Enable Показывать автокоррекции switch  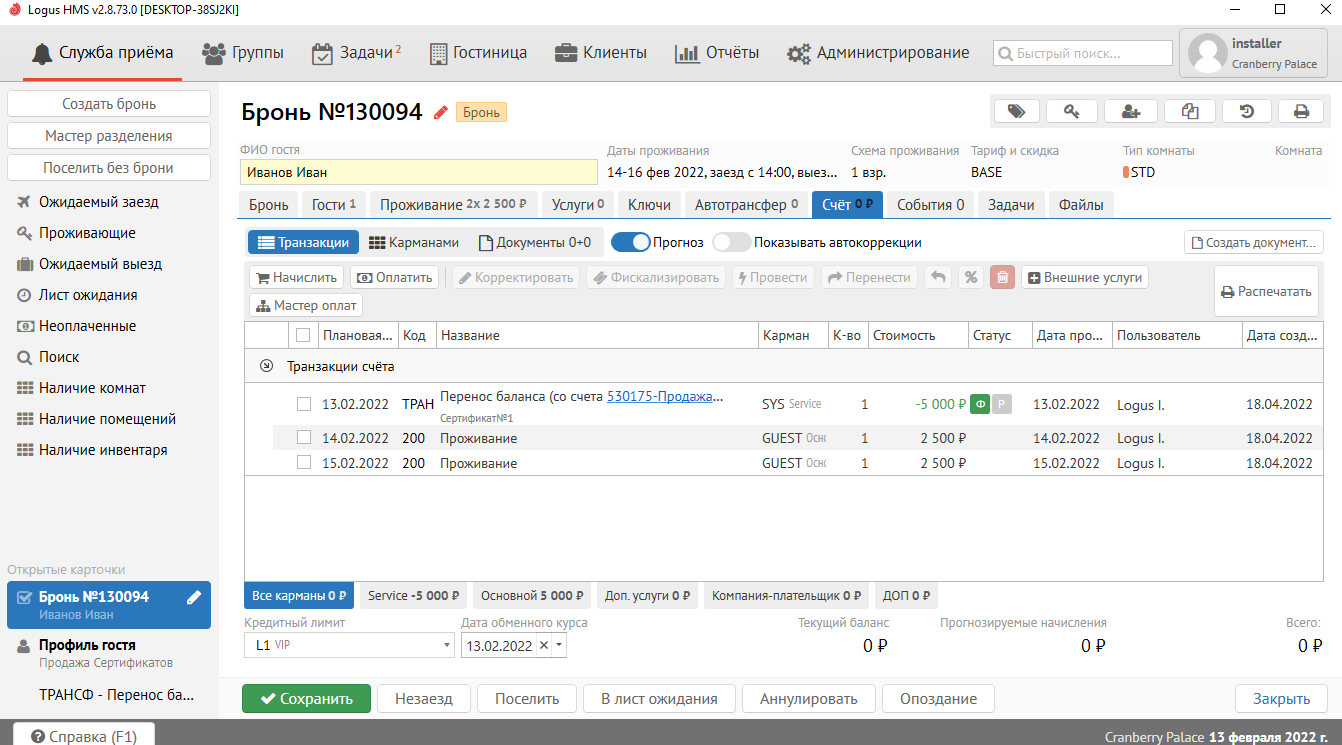(x=731, y=242)
